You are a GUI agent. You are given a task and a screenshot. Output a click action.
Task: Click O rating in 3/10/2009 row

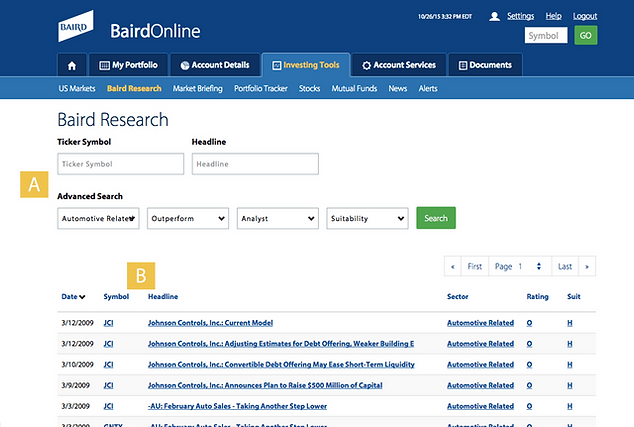529,365
